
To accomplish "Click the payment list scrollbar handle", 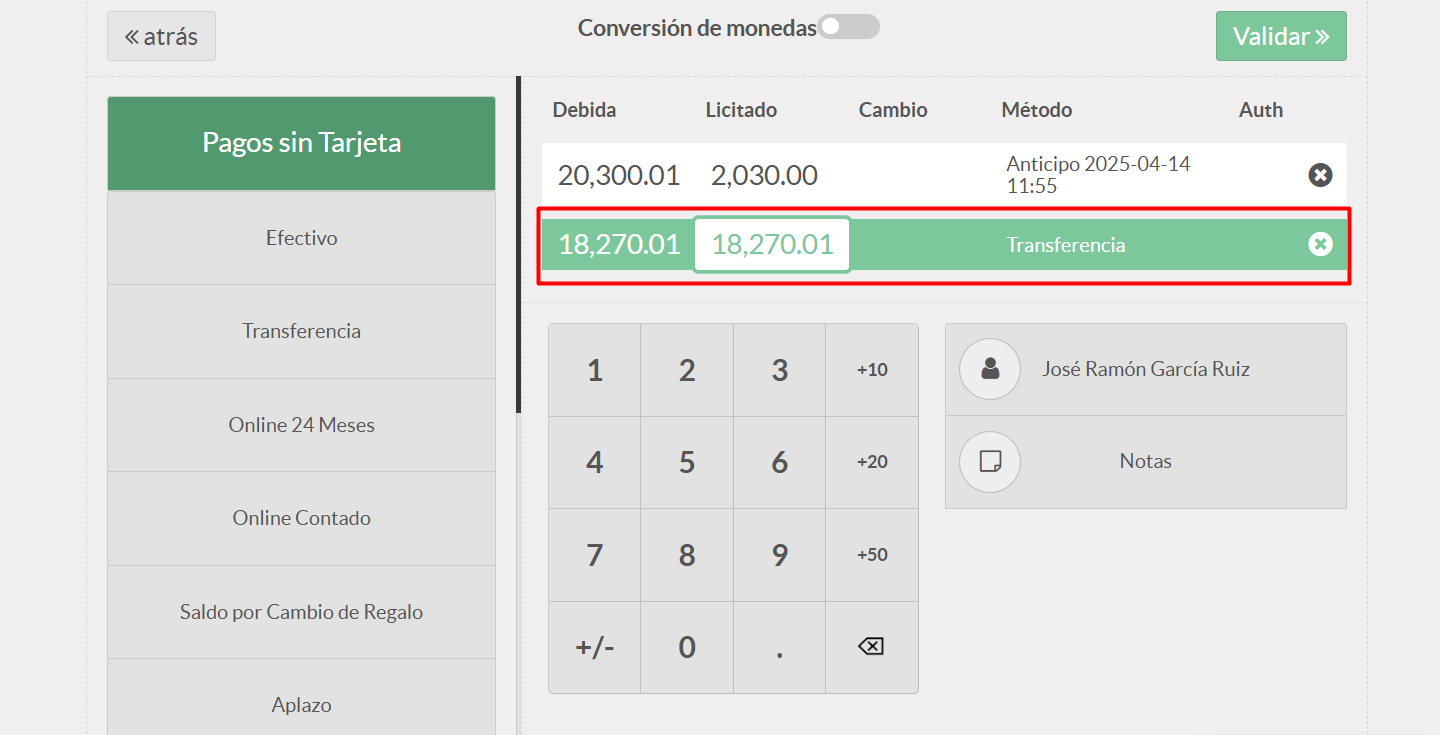I will coord(518,245).
